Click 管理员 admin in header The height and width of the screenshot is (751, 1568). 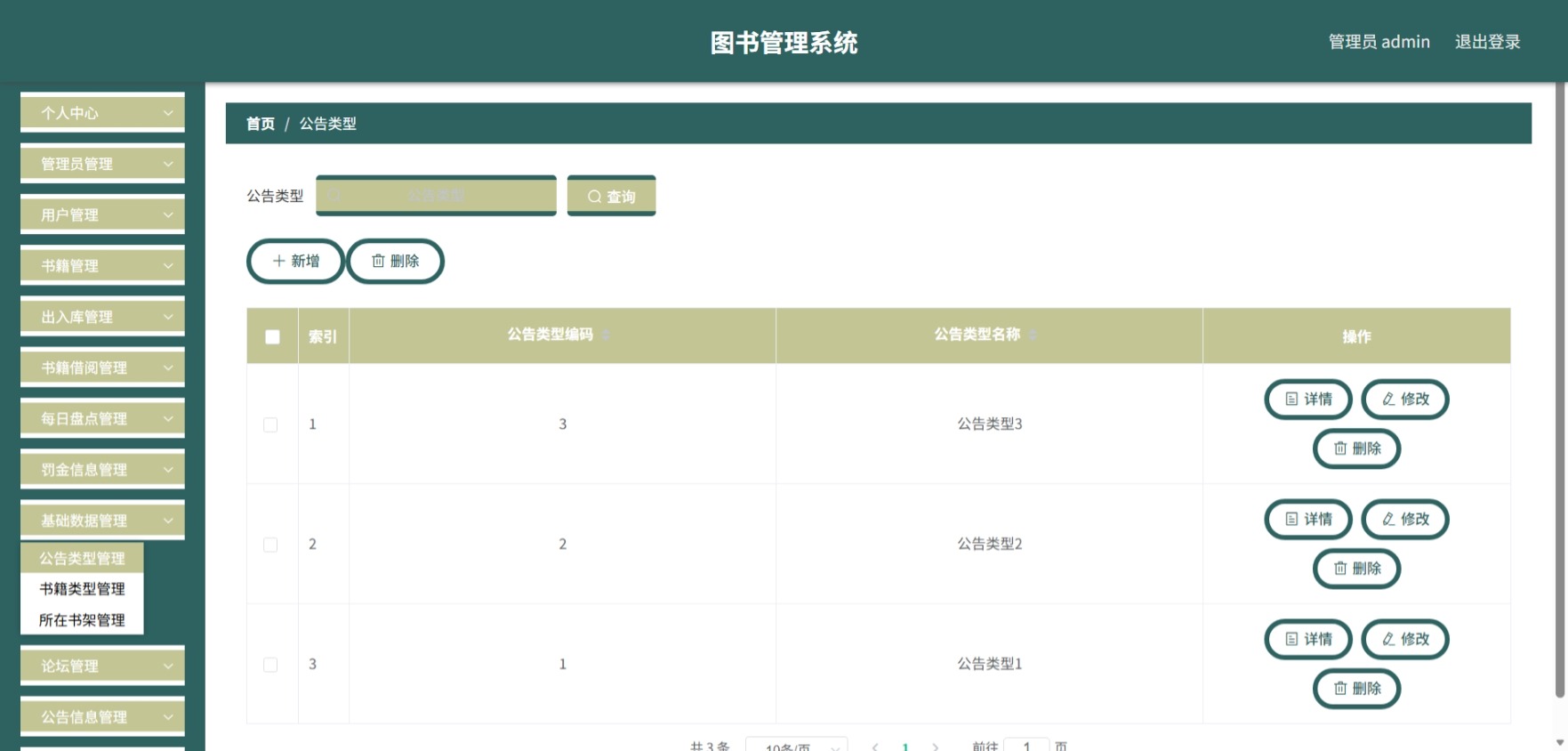(1379, 42)
